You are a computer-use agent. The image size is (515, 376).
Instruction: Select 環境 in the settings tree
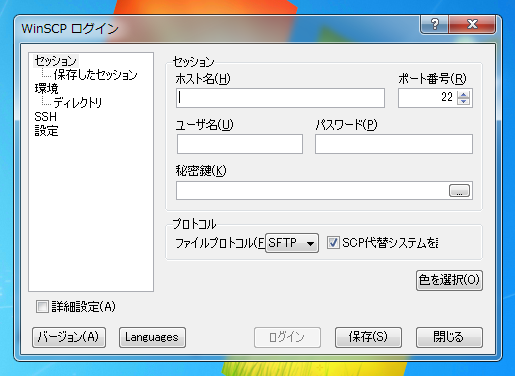tap(46, 89)
